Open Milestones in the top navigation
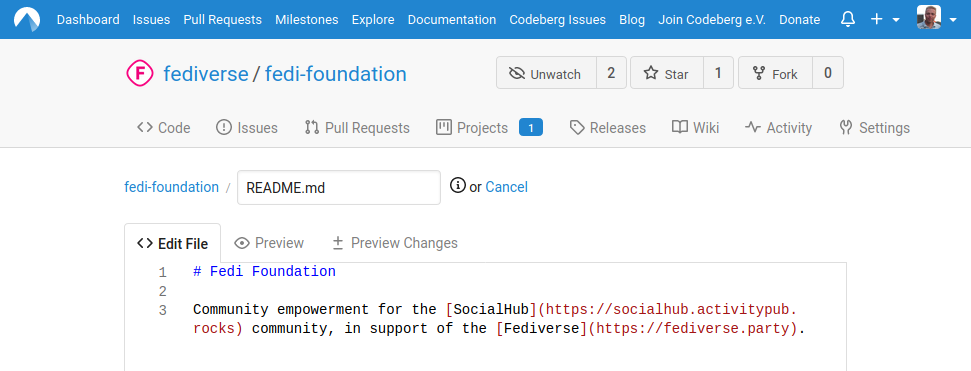Screen dimensions: 971x371 pyautogui.click(x=307, y=19)
